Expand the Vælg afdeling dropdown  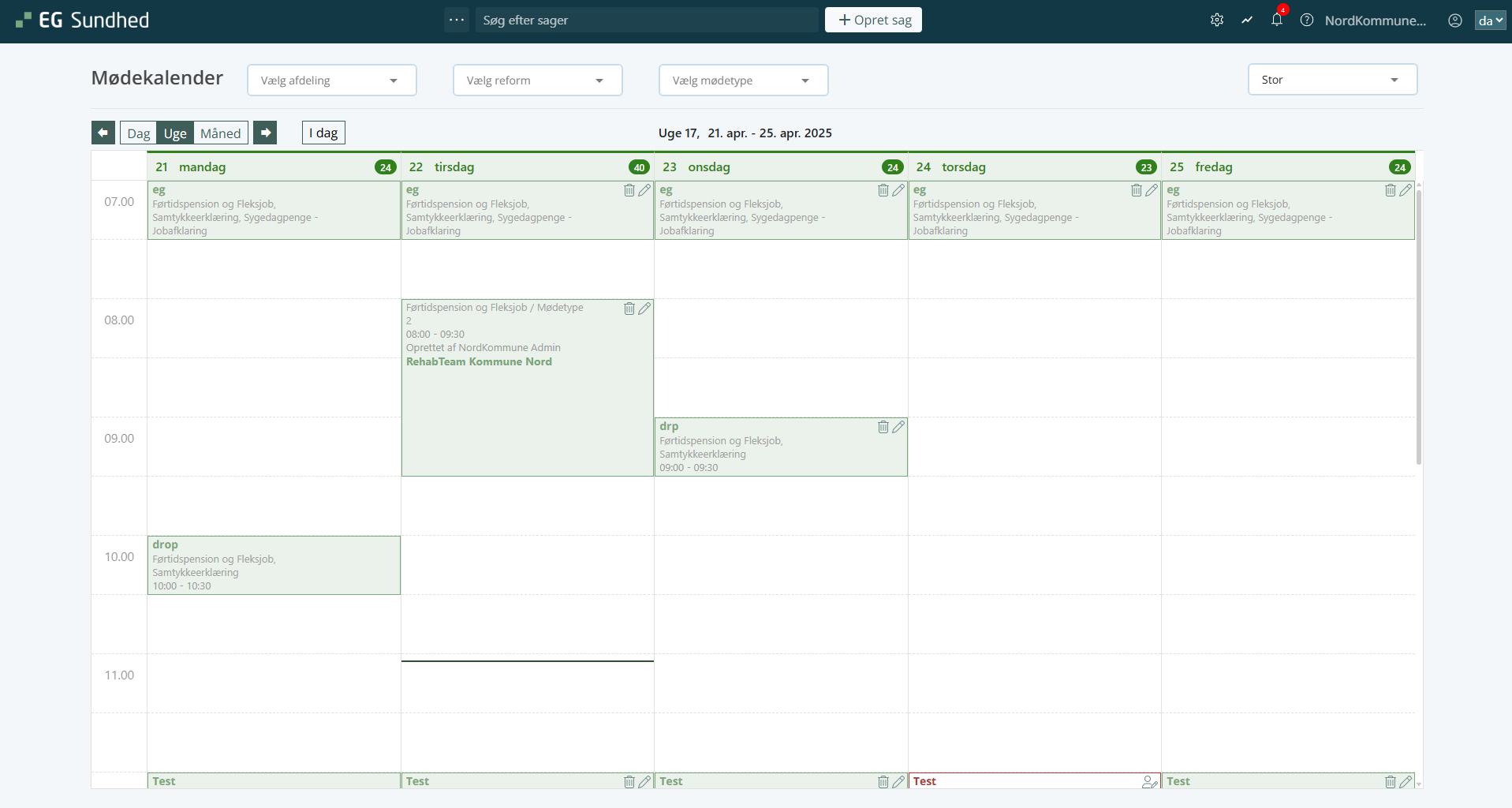point(331,80)
